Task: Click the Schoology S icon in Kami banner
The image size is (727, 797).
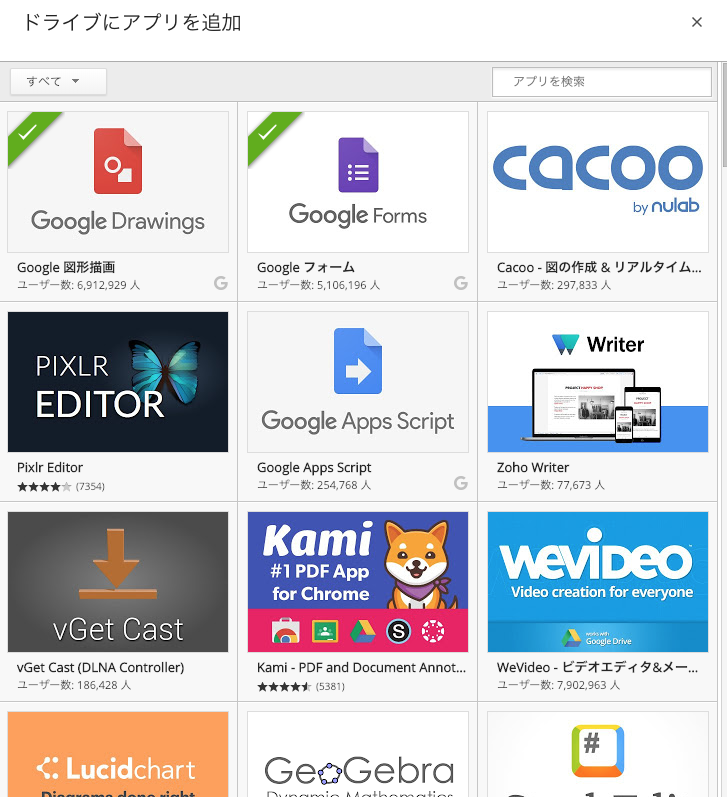Action: click(x=399, y=631)
